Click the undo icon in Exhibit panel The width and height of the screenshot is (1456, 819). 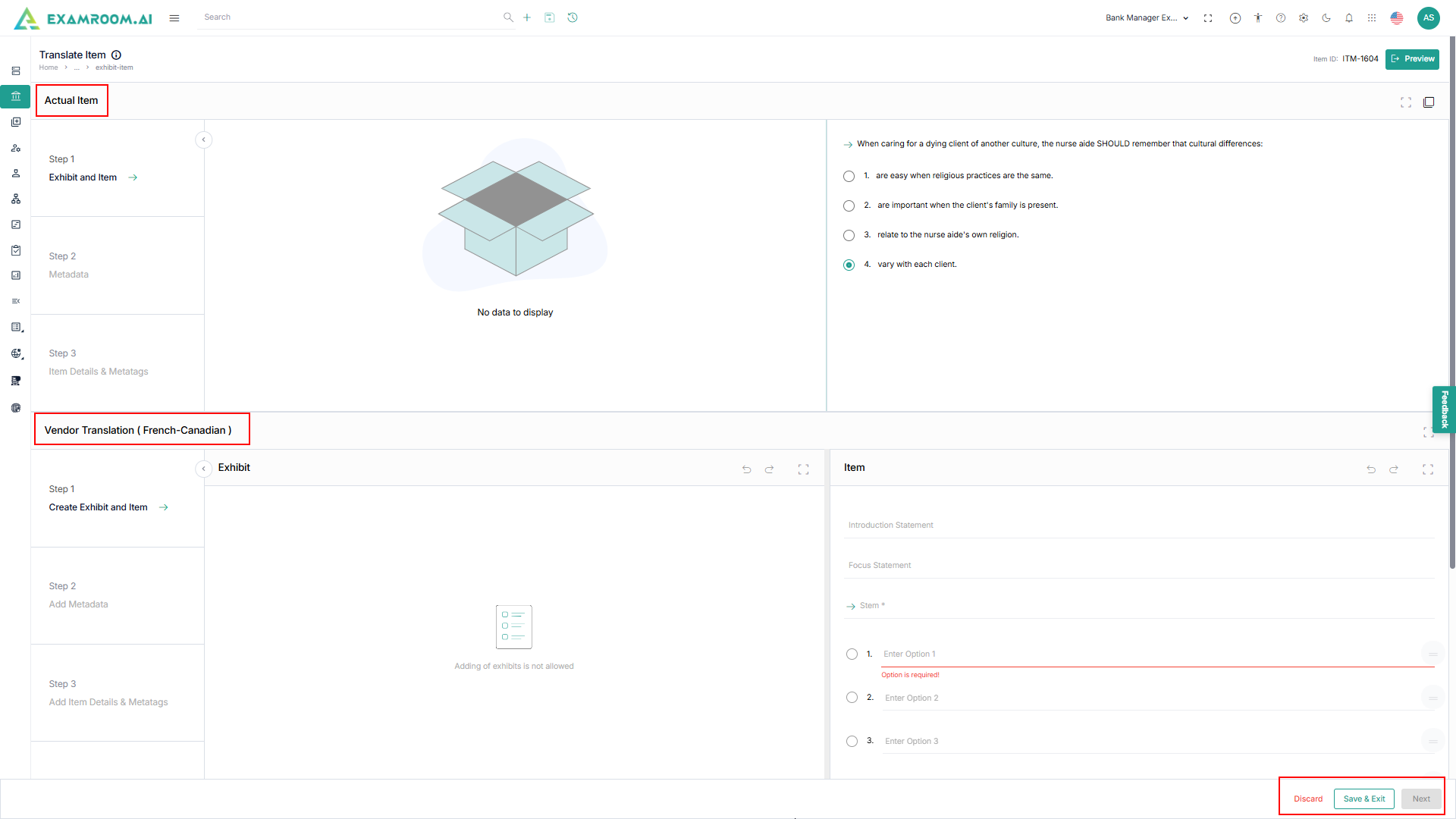coord(746,469)
